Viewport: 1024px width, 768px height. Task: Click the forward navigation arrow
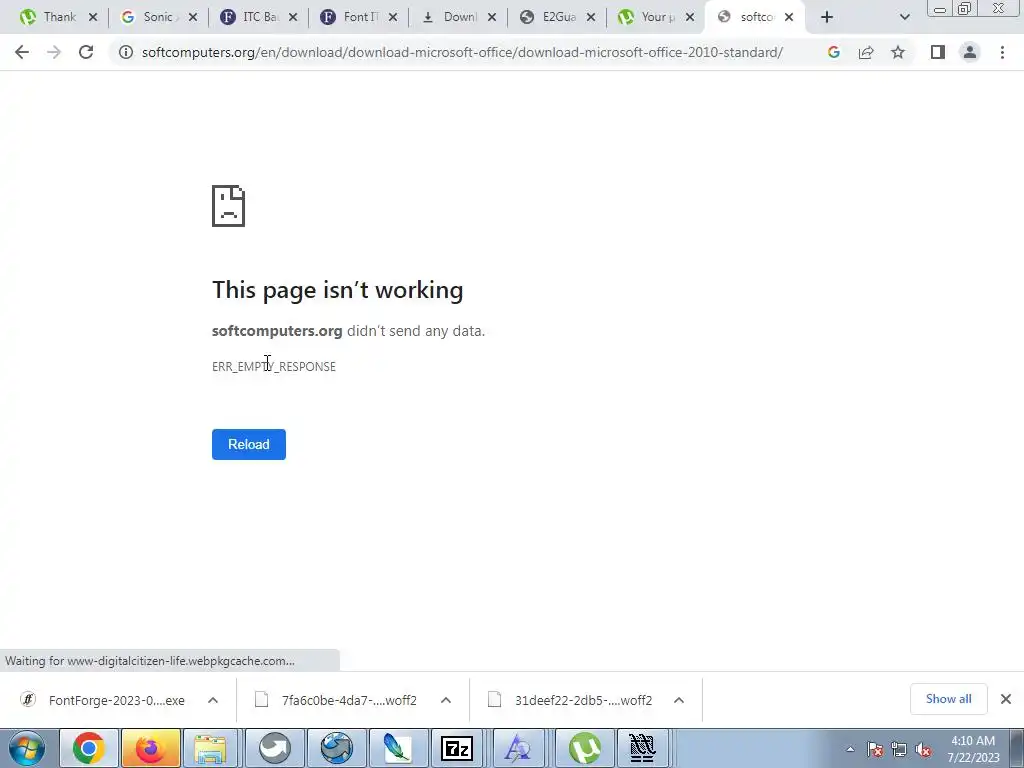54,52
